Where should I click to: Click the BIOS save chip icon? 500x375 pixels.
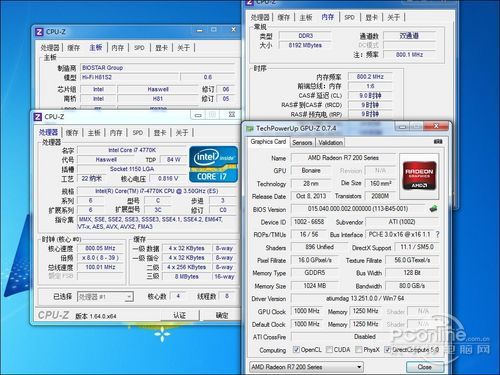tap(433, 209)
